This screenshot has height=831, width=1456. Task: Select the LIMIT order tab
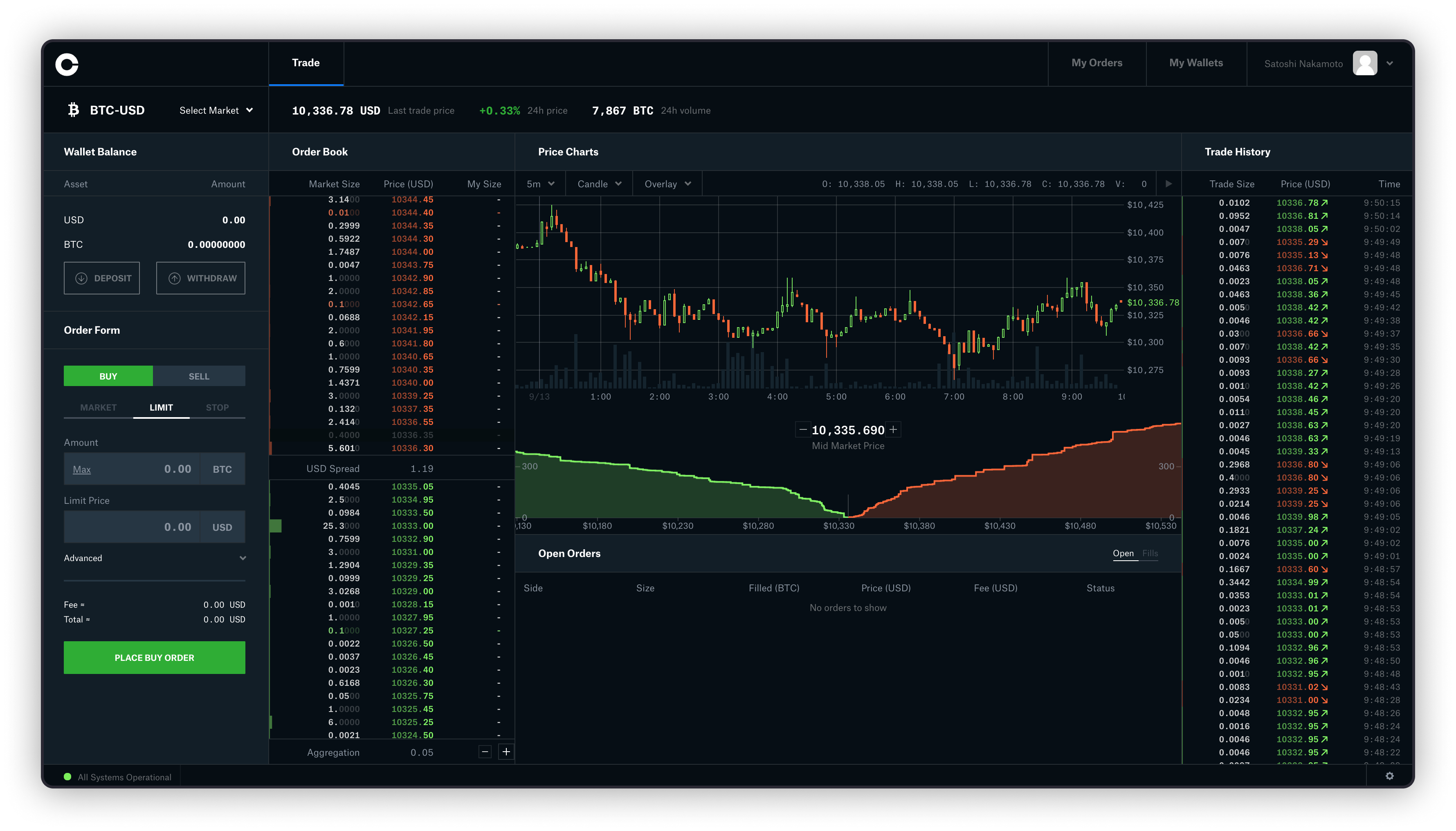pyautogui.click(x=160, y=407)
